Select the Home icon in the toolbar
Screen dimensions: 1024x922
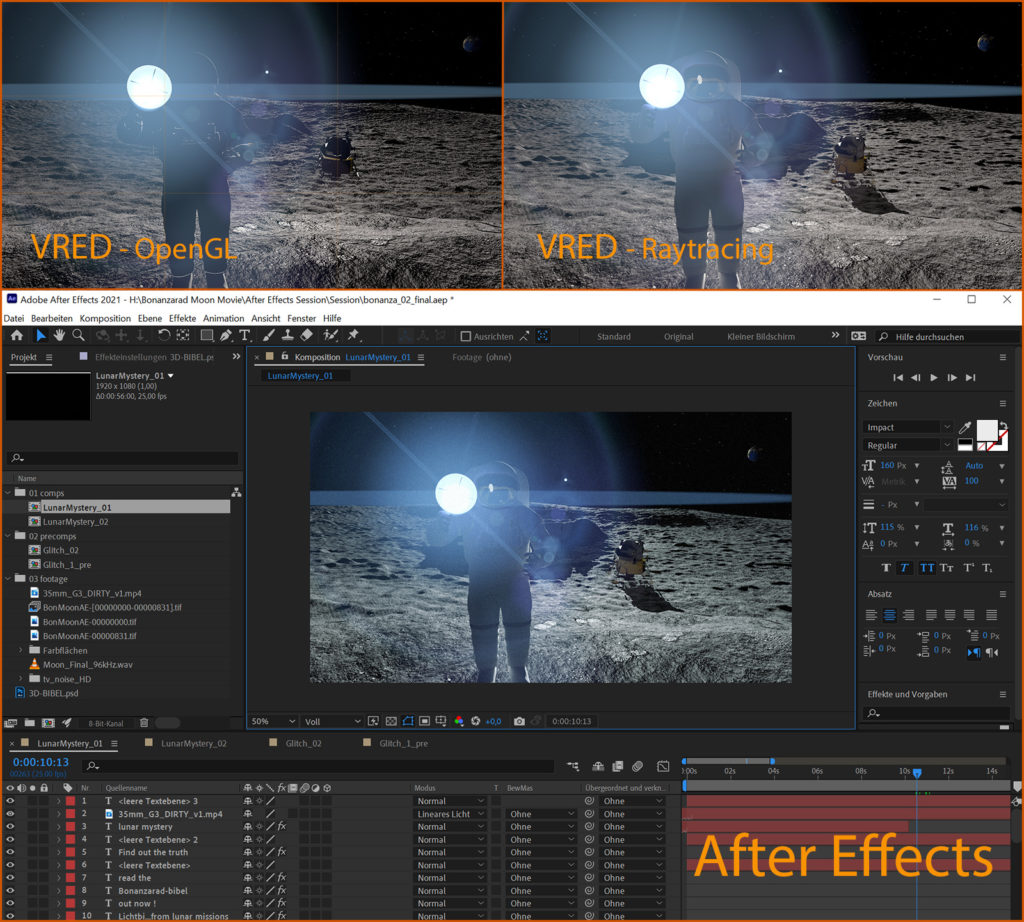pyautogui.click(x=17, y=336)
